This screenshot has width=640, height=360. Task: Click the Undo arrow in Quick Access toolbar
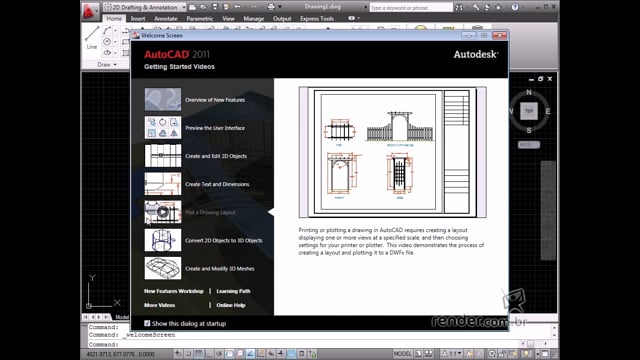(237, 7)
